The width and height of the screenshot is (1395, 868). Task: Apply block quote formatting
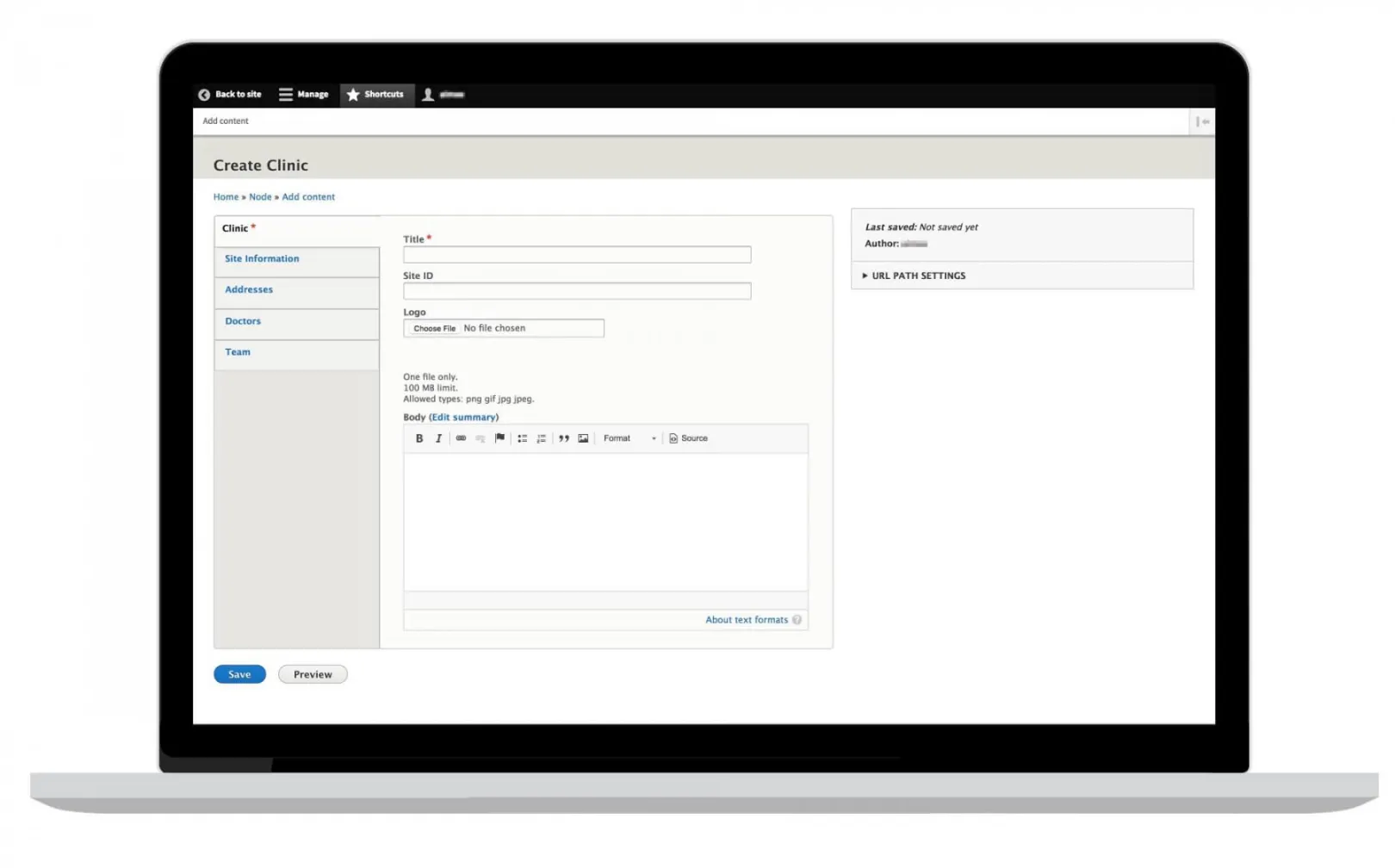(x=564, y=438)
